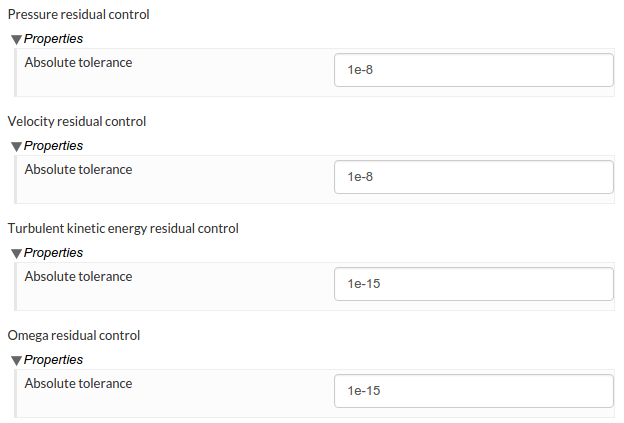
Task: Click the Properties label under Omega residual control
Action: click(53, 360)
